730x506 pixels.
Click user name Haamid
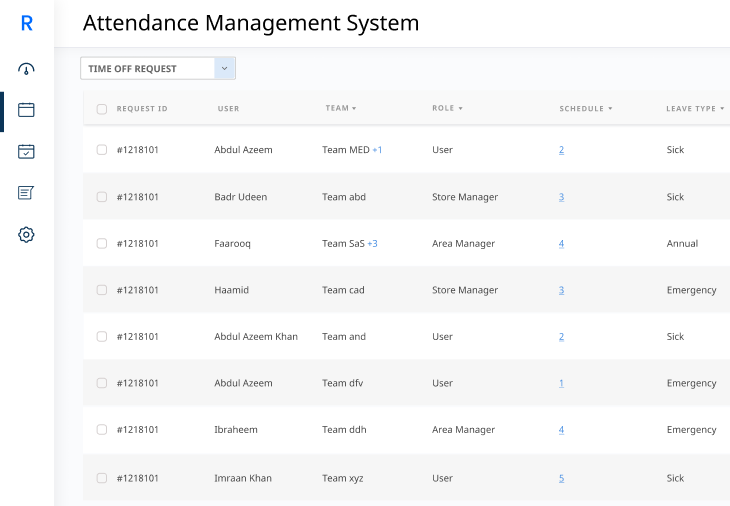231,290
